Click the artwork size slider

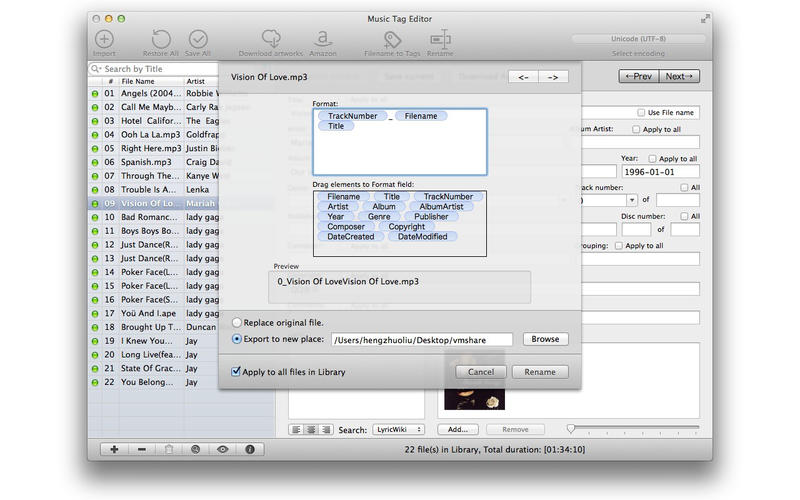(x=571, y=429)
